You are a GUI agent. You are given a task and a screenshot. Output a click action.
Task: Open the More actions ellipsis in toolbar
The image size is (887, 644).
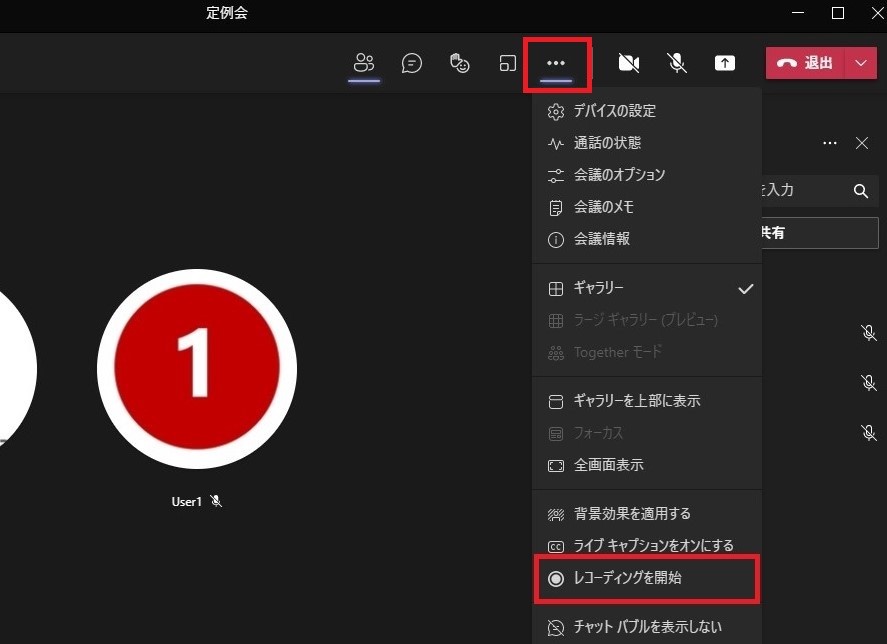click(556, 63)
